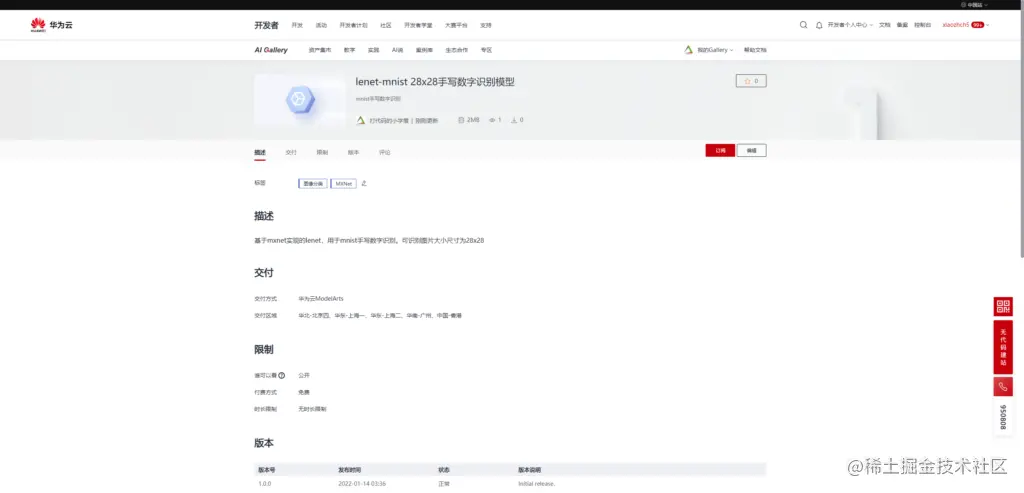Open the 开发 menu in developer nav
The height and width of the screenshot is (493, 1024).
tap(297, 25)
